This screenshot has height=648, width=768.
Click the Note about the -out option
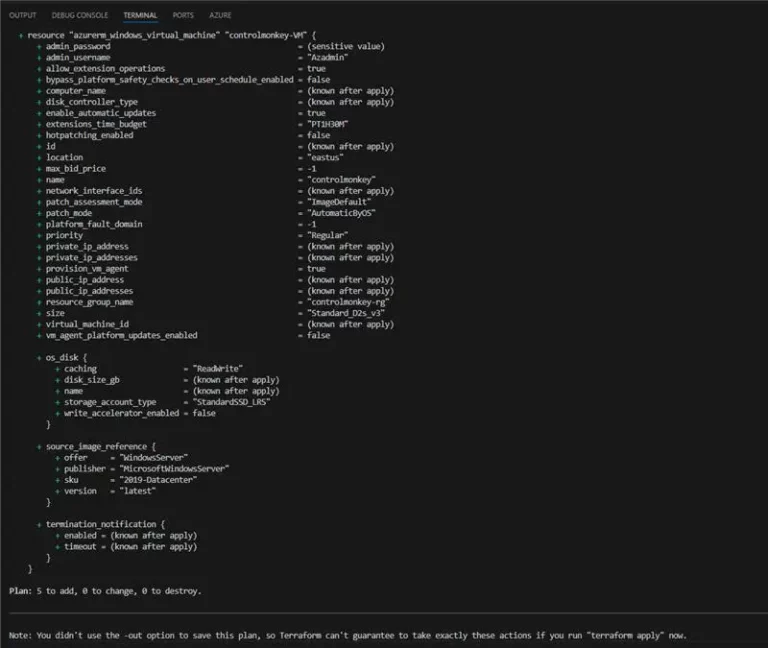[347, 635]
